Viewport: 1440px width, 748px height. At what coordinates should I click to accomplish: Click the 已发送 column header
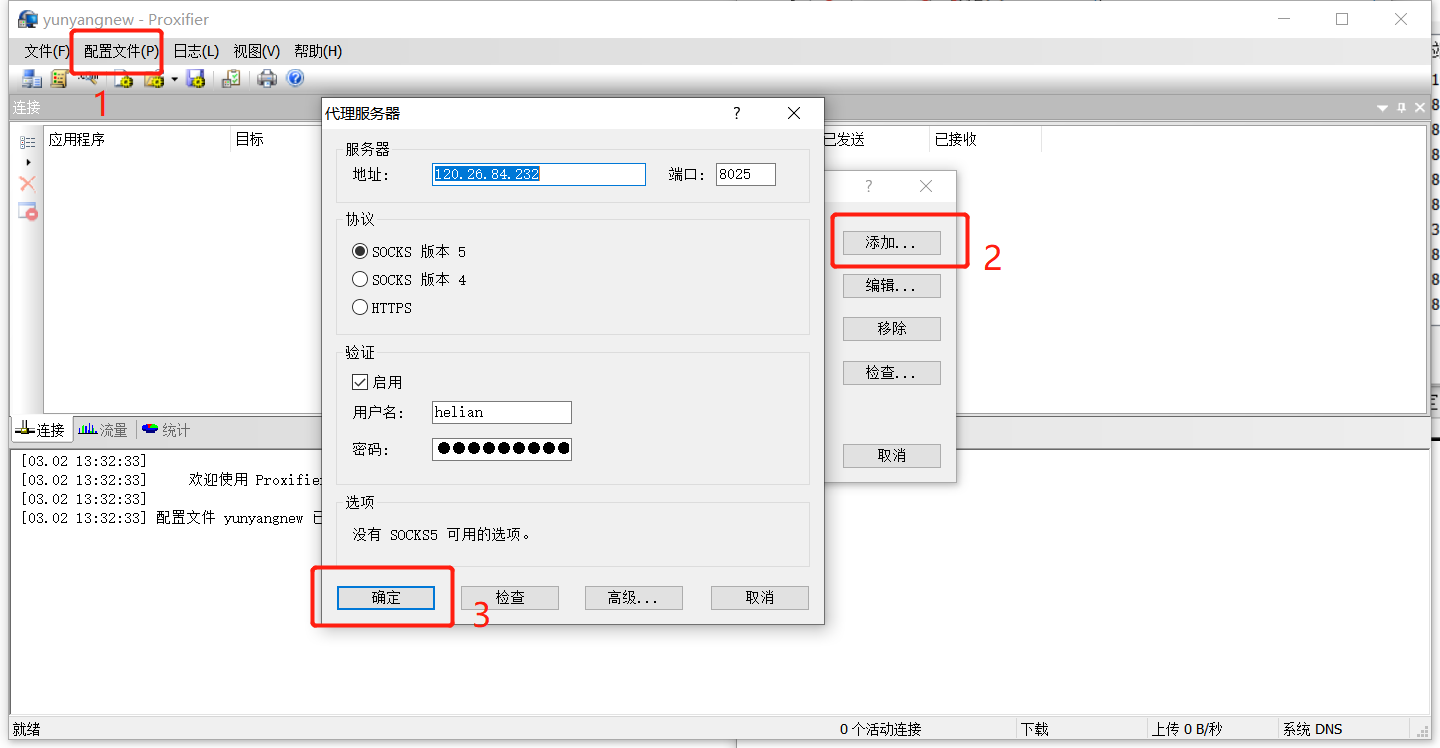(x=843, y=140)
